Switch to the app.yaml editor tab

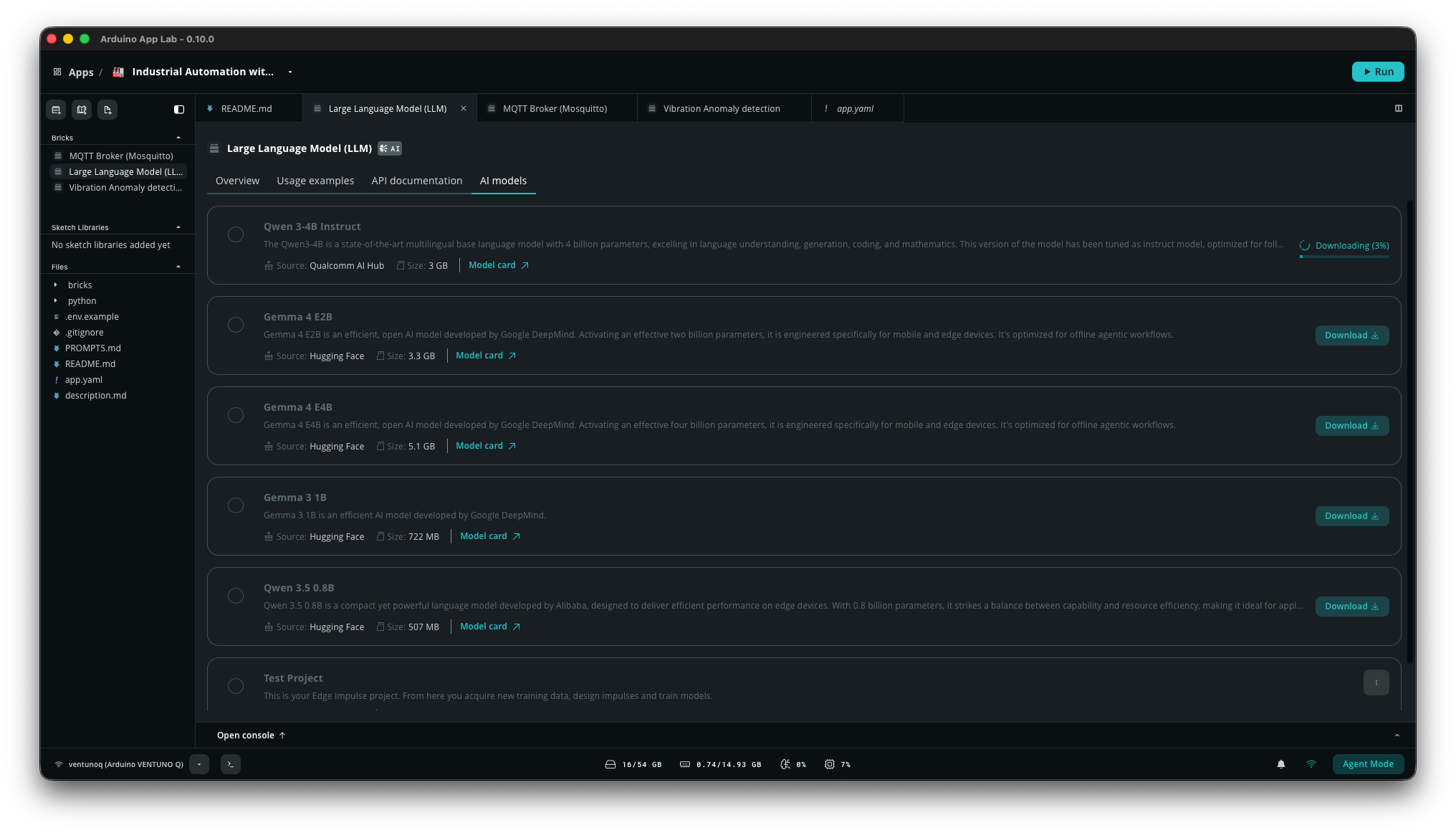[857, 108]
